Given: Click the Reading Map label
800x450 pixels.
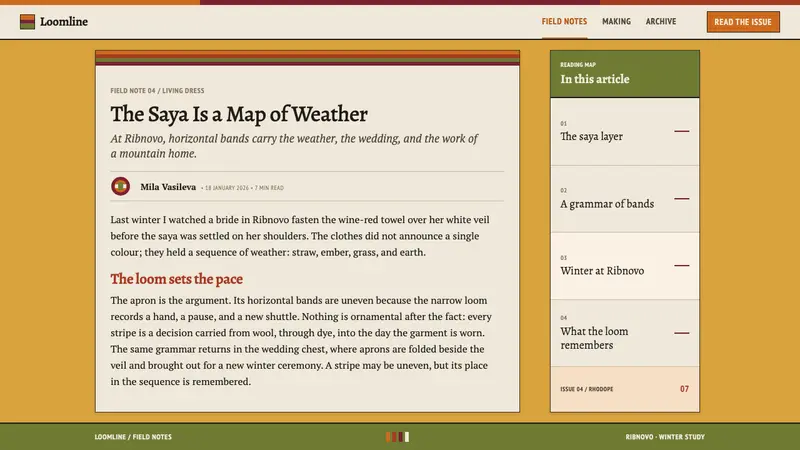Looking at the screenshot, I should pos(578,65).
